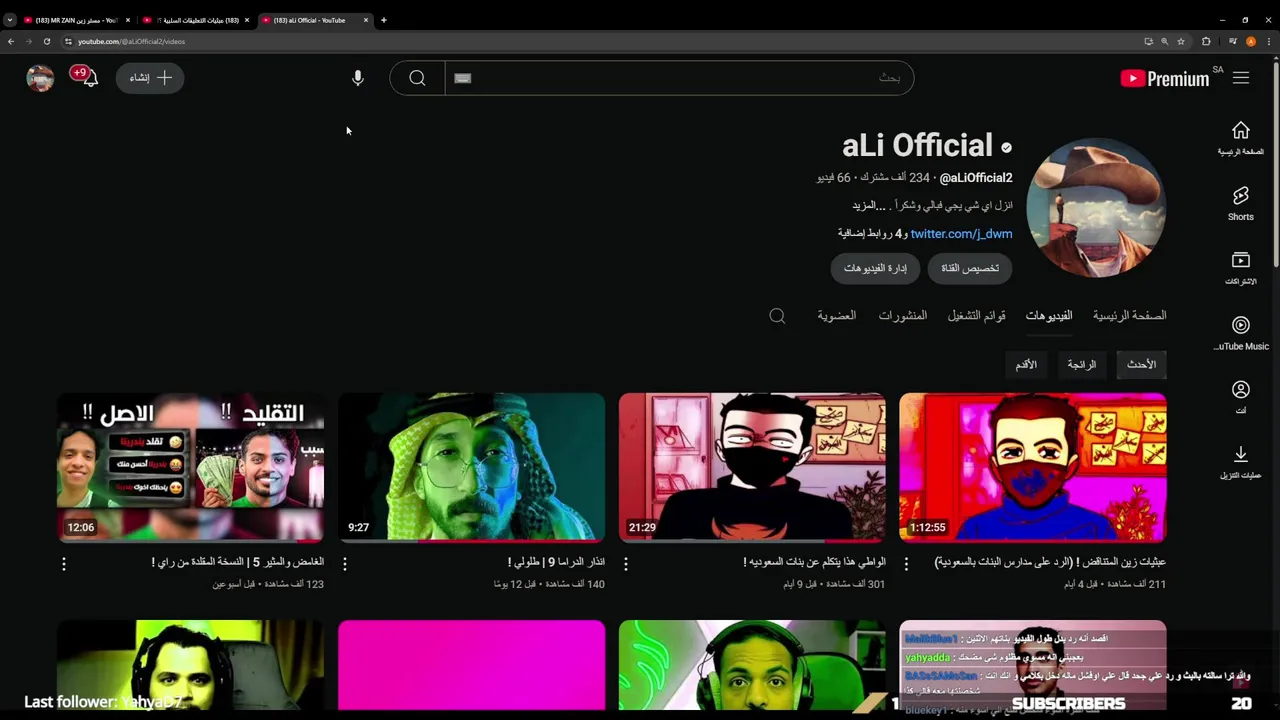This screenshot has height=720, width=1280.
Task: Open Chrome zoom indicator in address bar
Action: coord(1164,41)
